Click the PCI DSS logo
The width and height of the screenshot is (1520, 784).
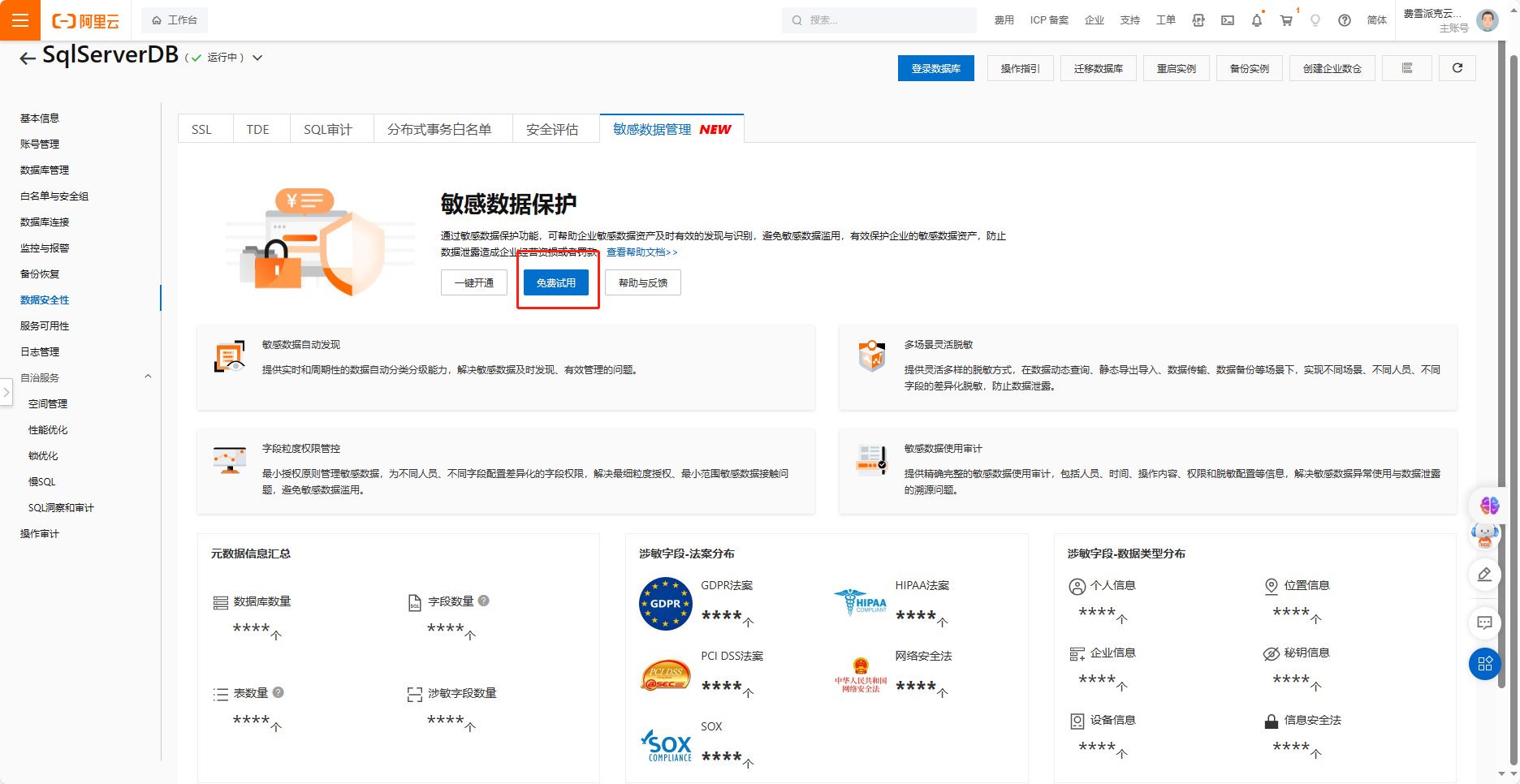pos(666,675)
